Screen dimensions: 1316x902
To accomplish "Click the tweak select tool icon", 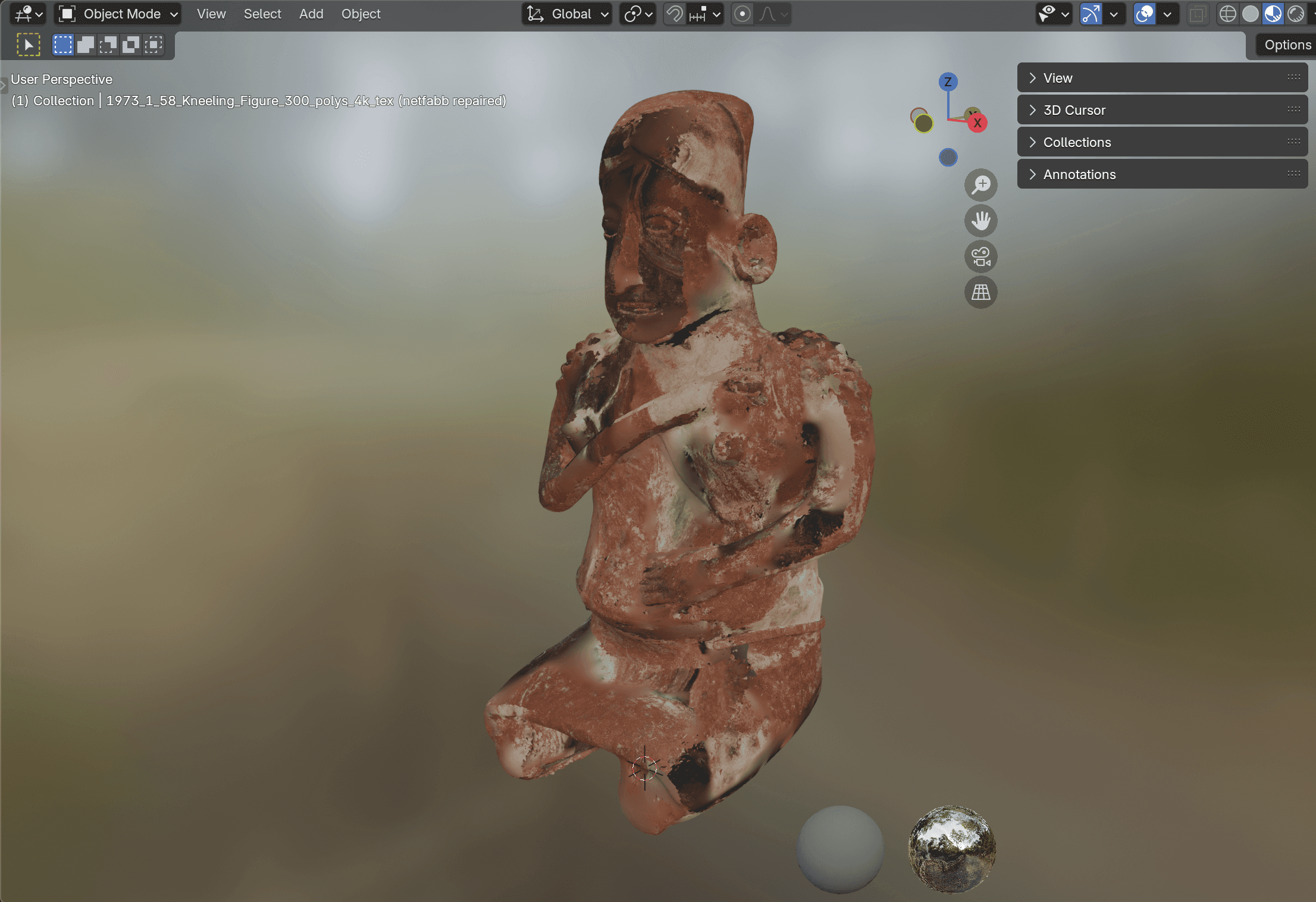I will click(28, 45).
